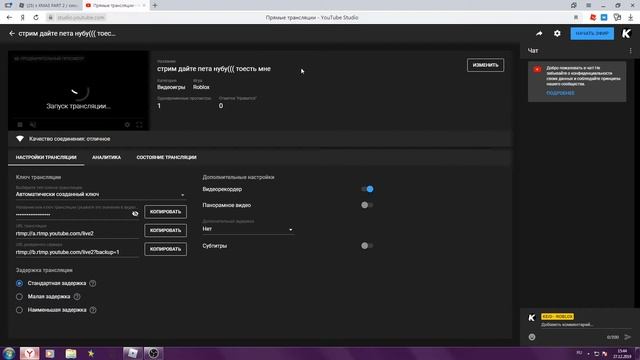The width and height of the screenshot is (640, 360).
Task: Open preview player settings gear
Action: coord(127,124)
